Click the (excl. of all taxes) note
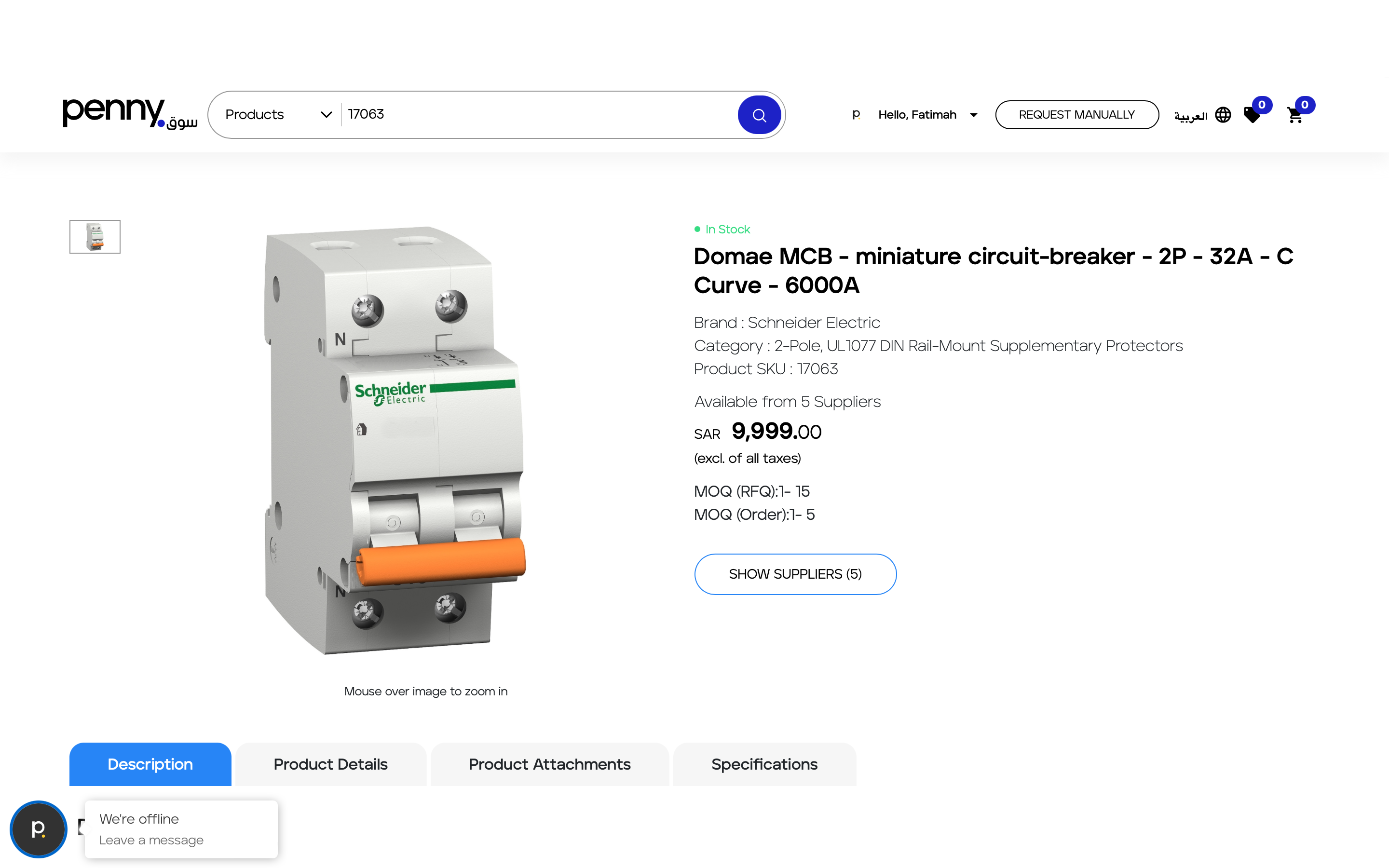 pyautogui.click(x=747, y=458)
